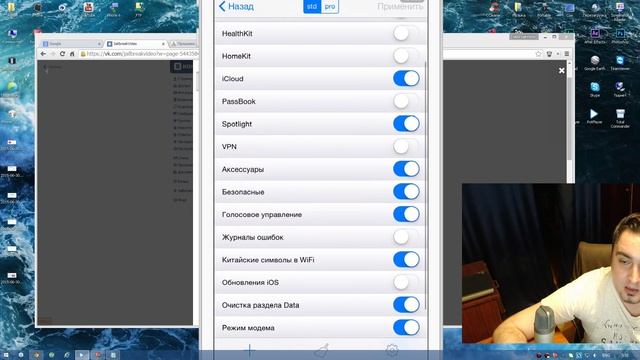640x360 pixels.
Task: Click the Spotlight row label
Action: pyautogui.click(x=237, y=124)
